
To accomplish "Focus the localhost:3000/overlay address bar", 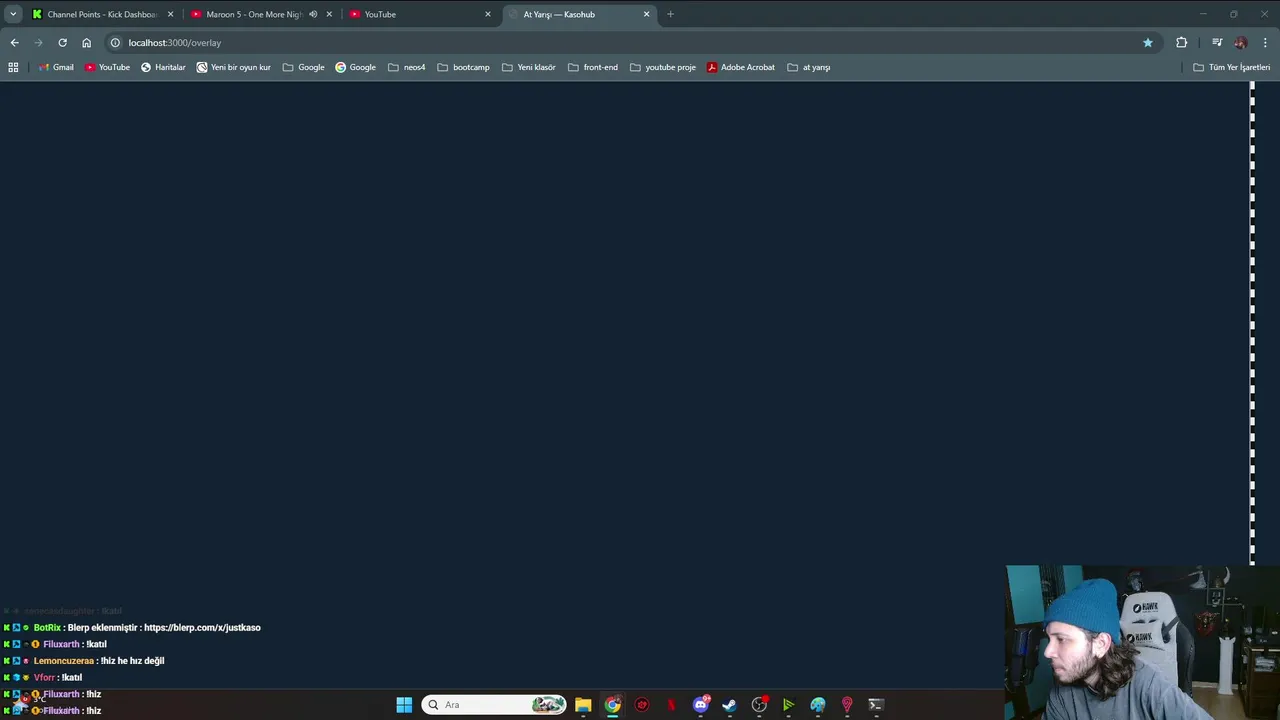I will pyautogui.click(x=630, y=42).
